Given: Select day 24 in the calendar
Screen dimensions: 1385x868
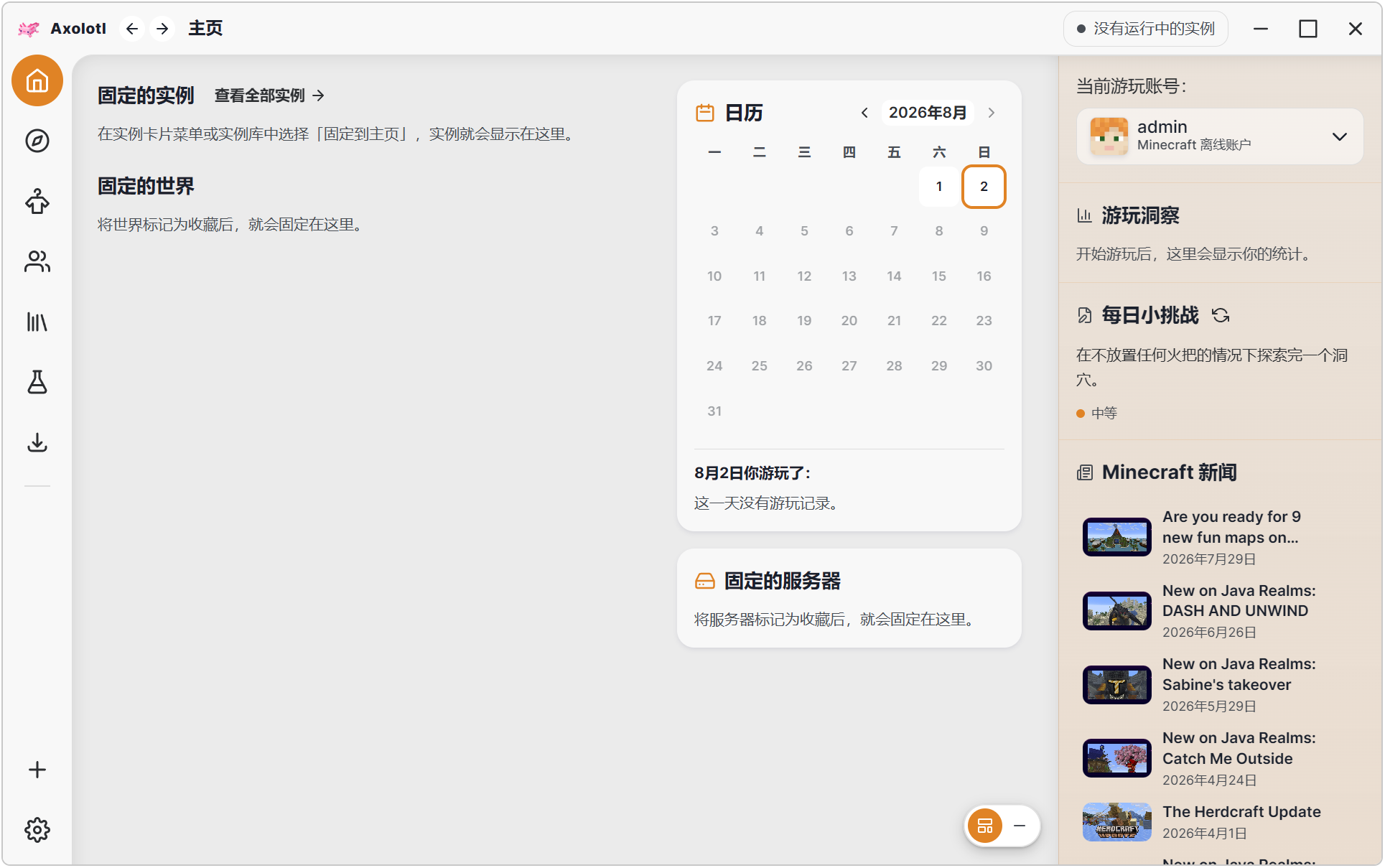Looking at the screenshot, I should click(714, 366).
